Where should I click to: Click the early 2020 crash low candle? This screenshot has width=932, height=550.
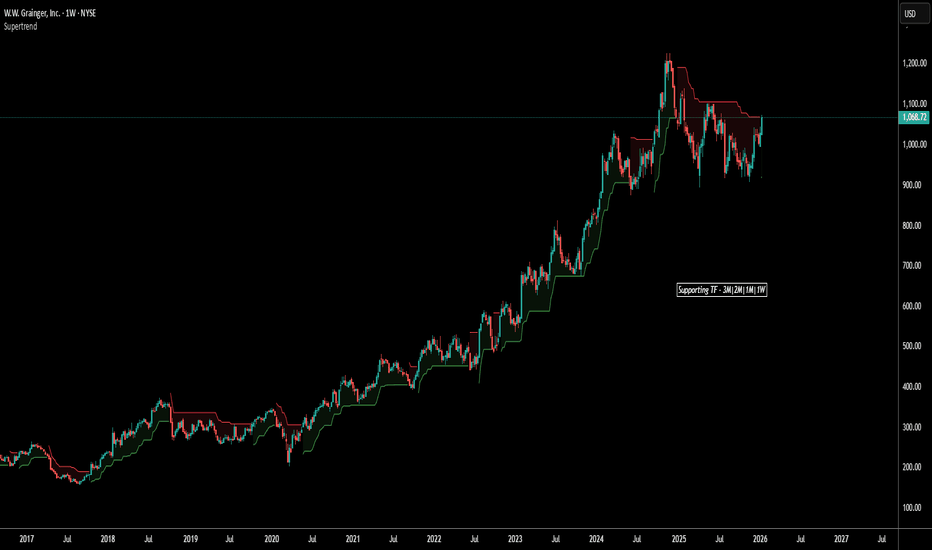tap(289, 461)
